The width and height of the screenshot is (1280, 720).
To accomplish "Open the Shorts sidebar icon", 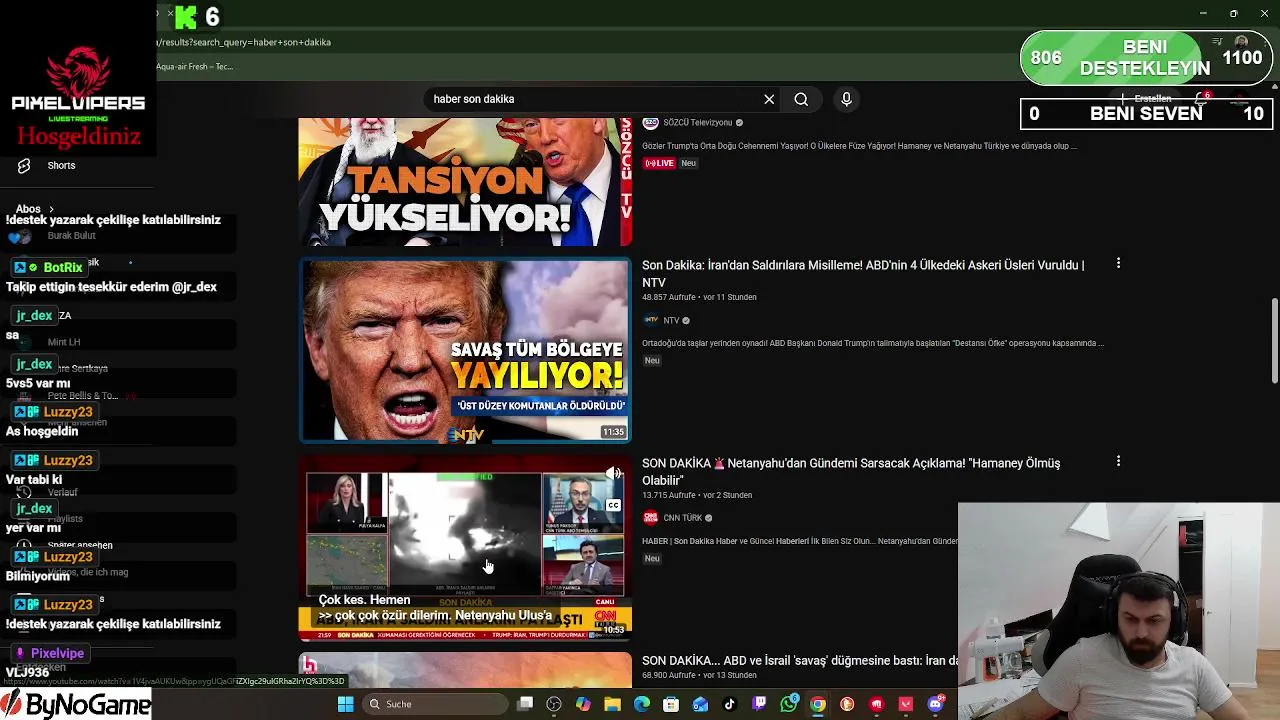I will (24, 166).
